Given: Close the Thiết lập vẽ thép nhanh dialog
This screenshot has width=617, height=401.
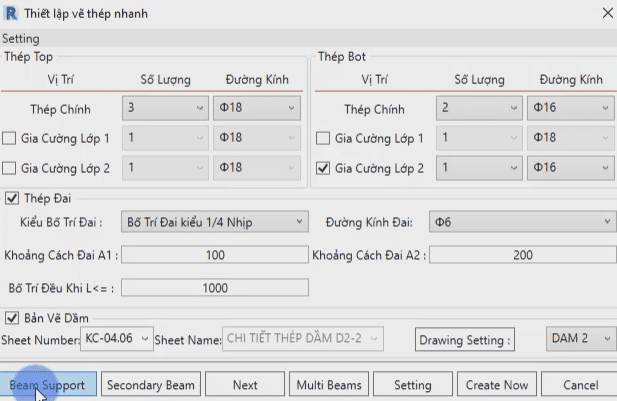Looking at the screenshot, I should point(607,13).
